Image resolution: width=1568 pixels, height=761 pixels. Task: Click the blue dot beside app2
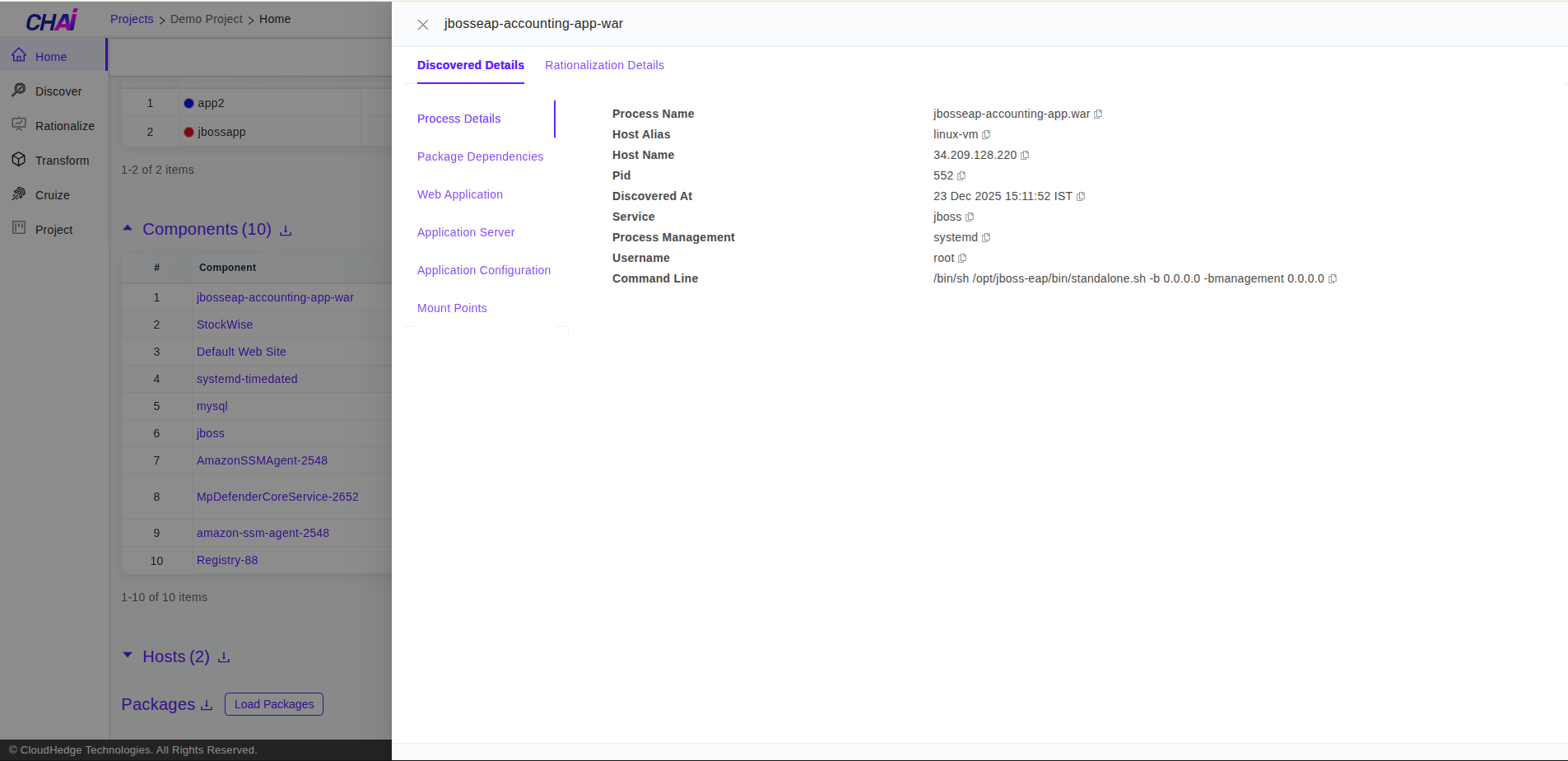click(x=188, y=103)
